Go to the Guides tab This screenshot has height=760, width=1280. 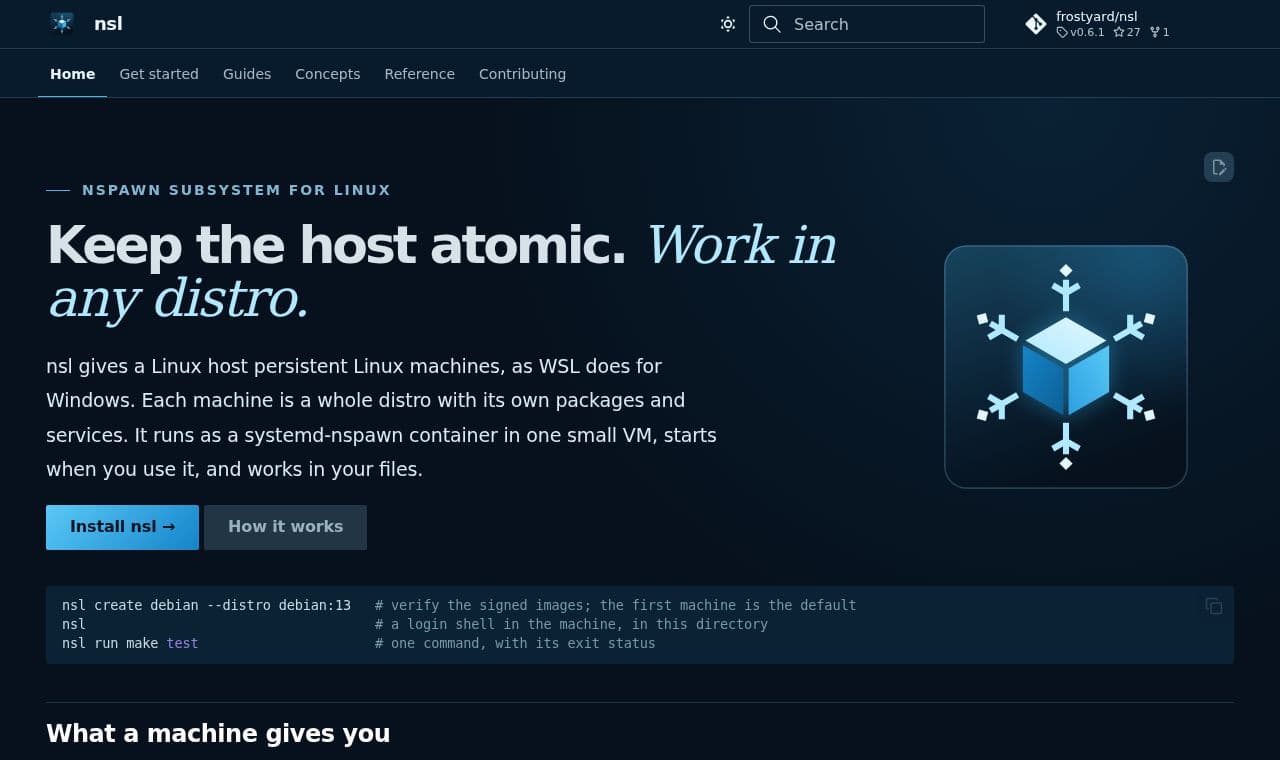[247, 74]
